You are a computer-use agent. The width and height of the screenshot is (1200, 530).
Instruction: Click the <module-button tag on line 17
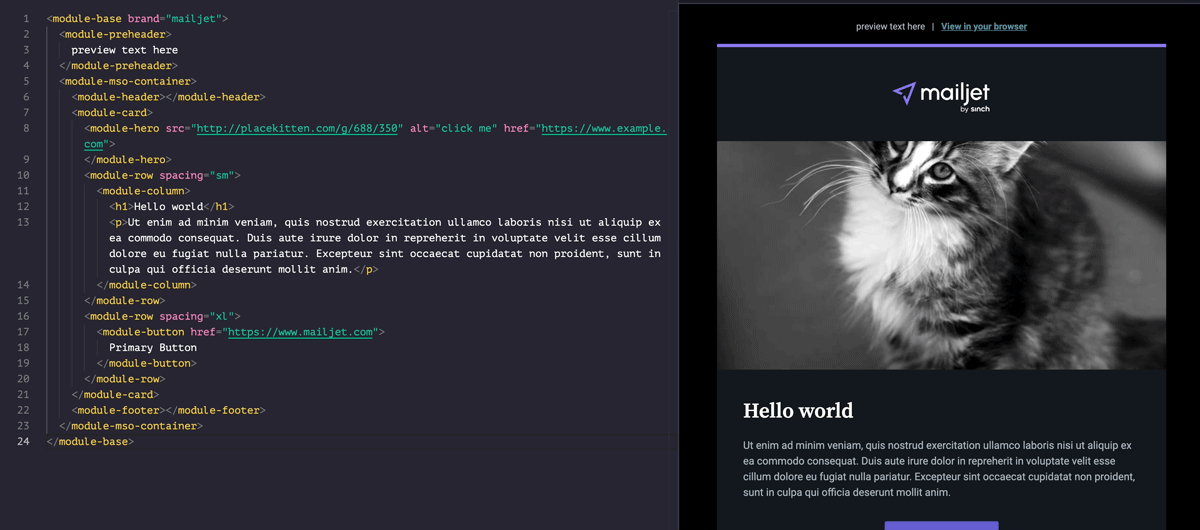140,332
